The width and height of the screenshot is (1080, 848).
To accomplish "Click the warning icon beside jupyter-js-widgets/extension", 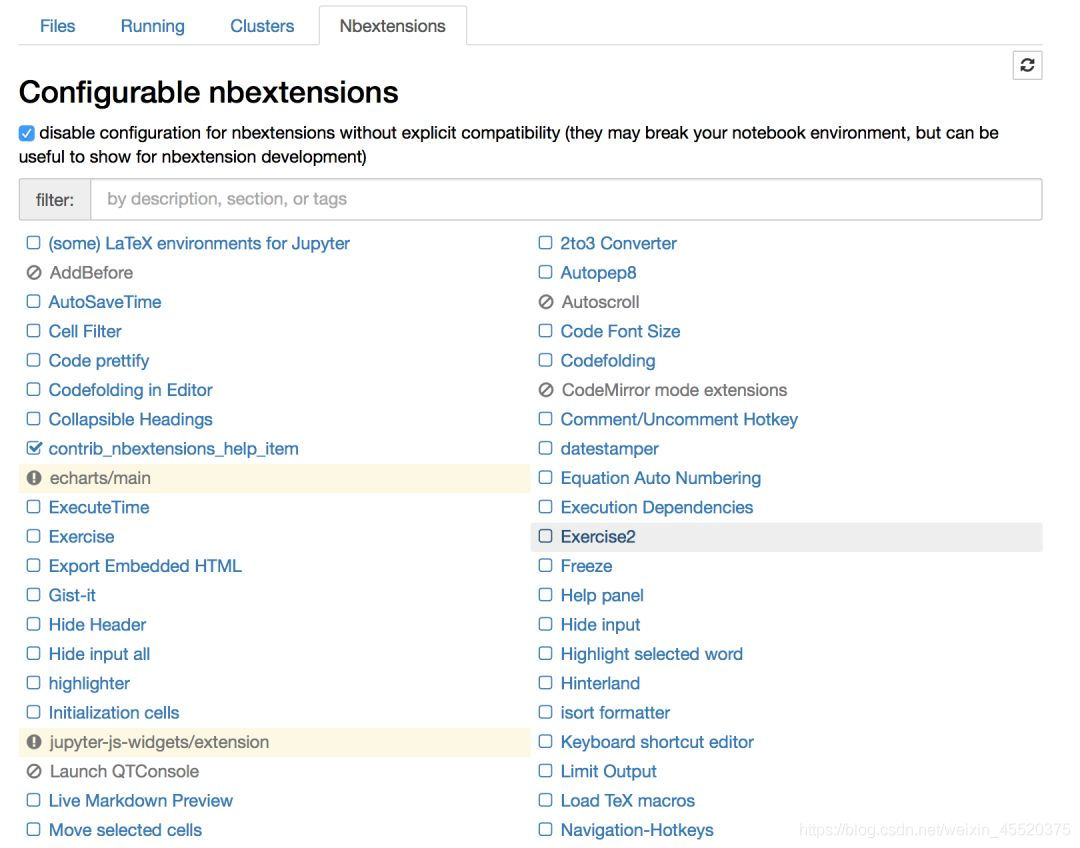I will [x=34, y=742].
